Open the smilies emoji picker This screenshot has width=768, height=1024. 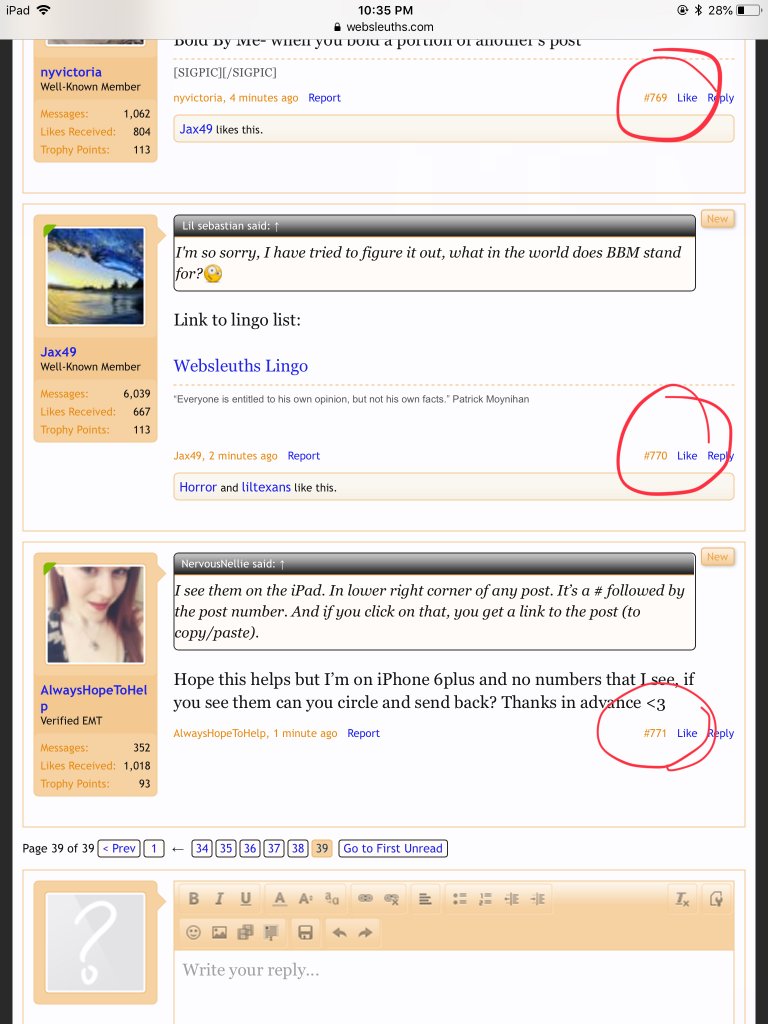coord(194,932)
